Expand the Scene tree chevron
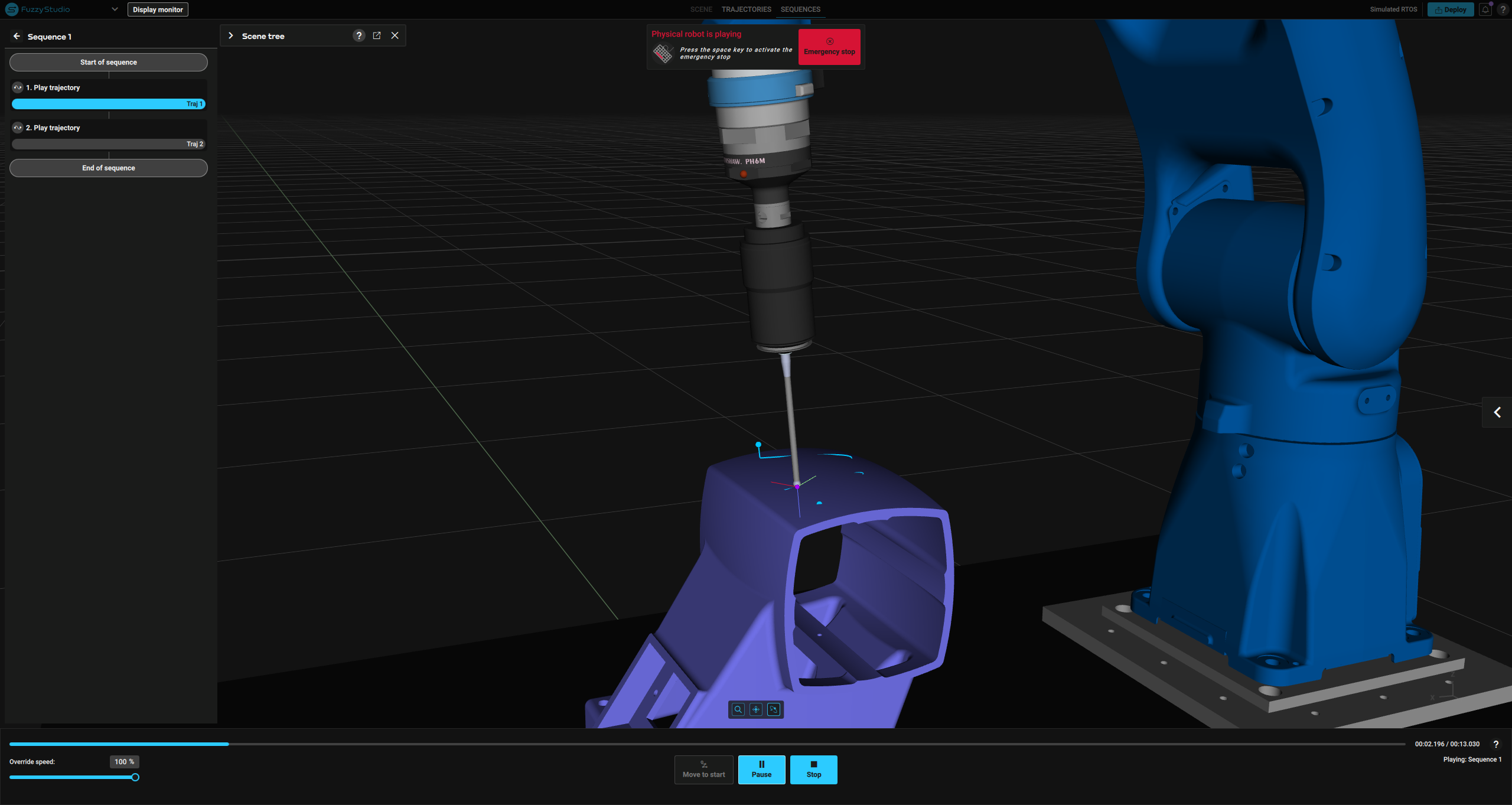The height and width of the screenshot is (805, 1512). 231,35
